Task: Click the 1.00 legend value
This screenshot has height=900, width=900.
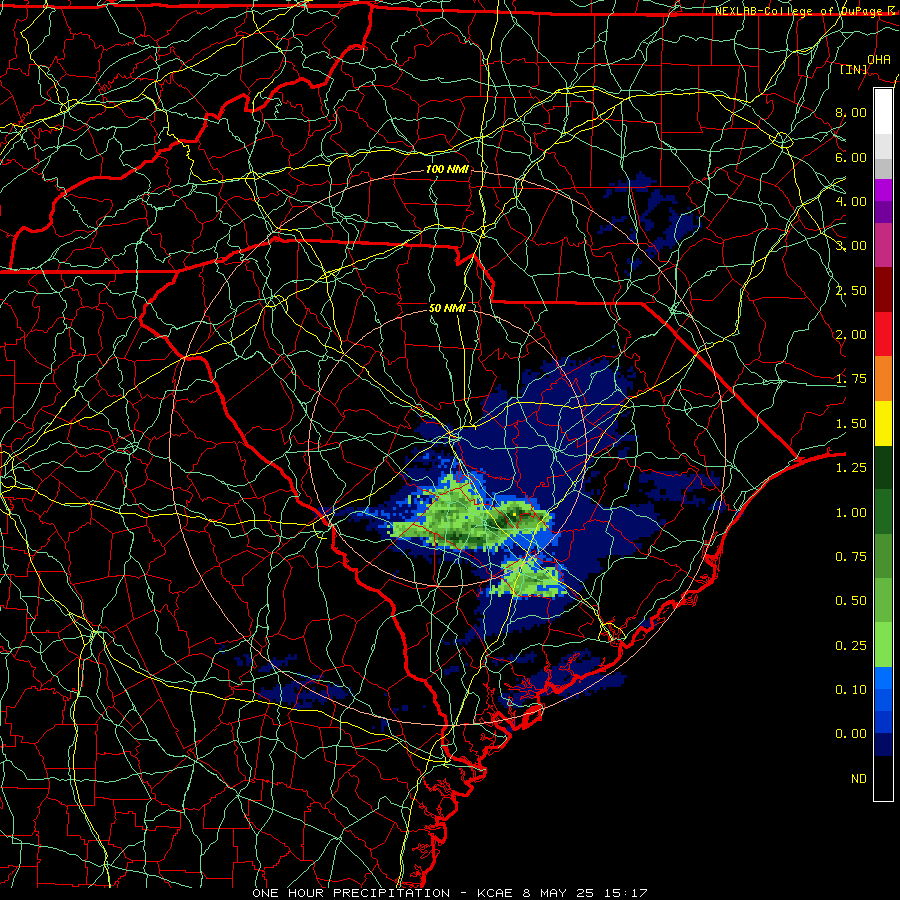Action: tap(851, 513)
